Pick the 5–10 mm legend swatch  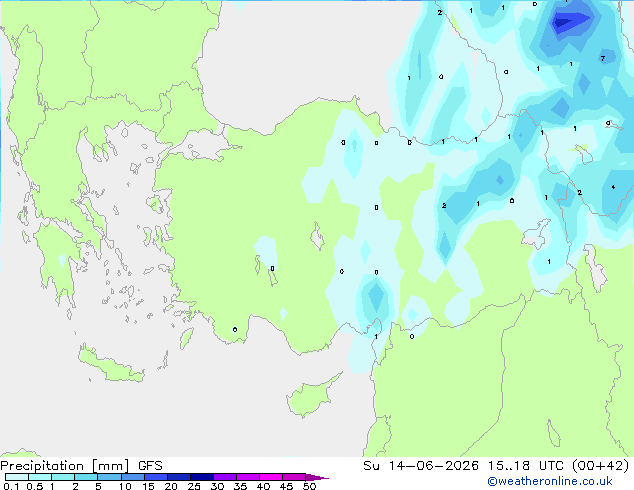coord(109,477)
